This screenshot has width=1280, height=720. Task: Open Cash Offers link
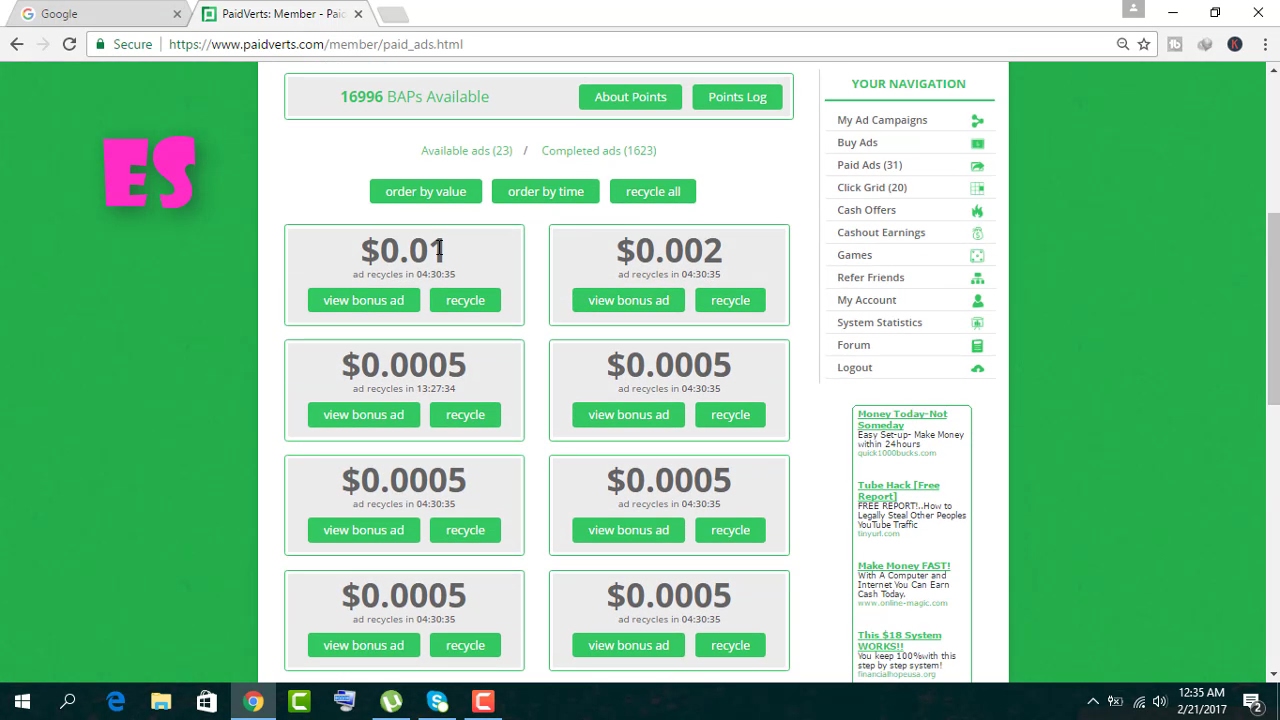(866, 210)
